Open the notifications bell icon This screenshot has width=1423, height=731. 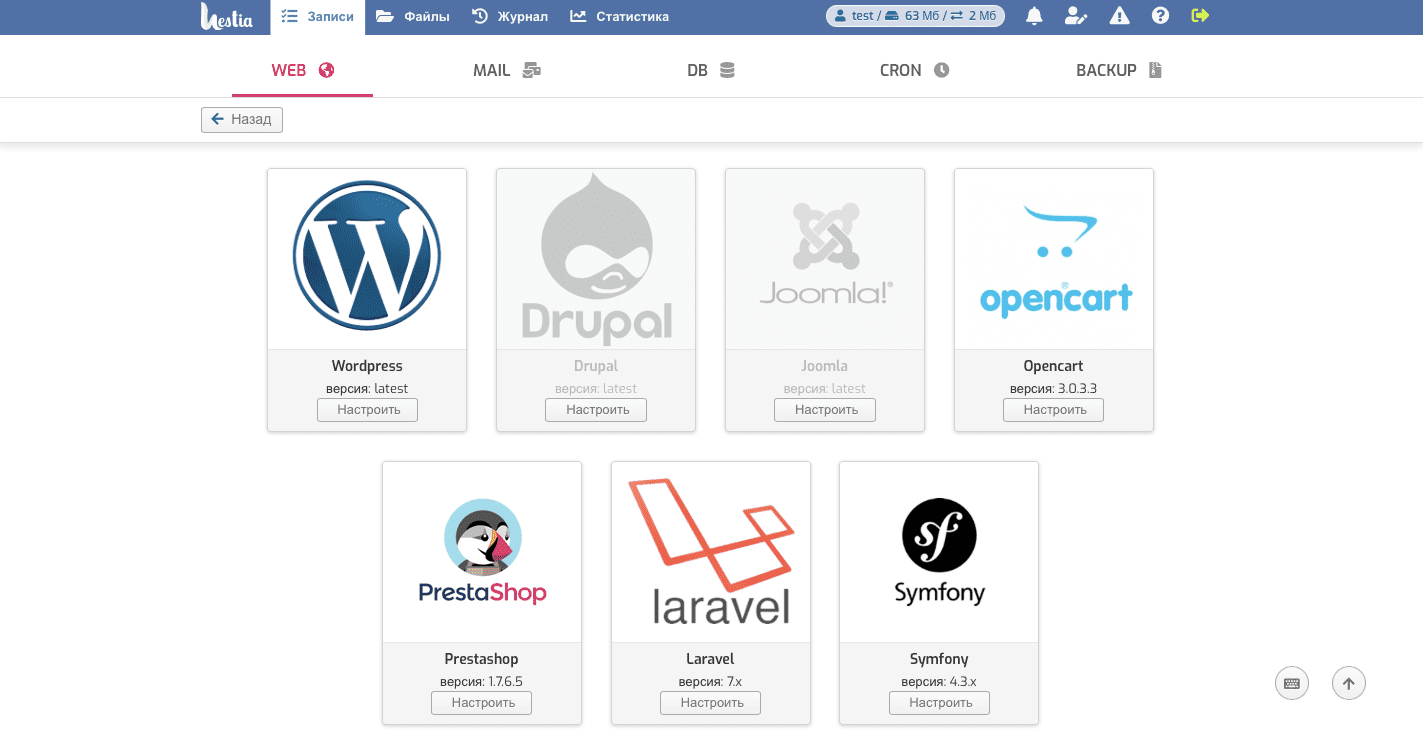(x=1034, y=16)
